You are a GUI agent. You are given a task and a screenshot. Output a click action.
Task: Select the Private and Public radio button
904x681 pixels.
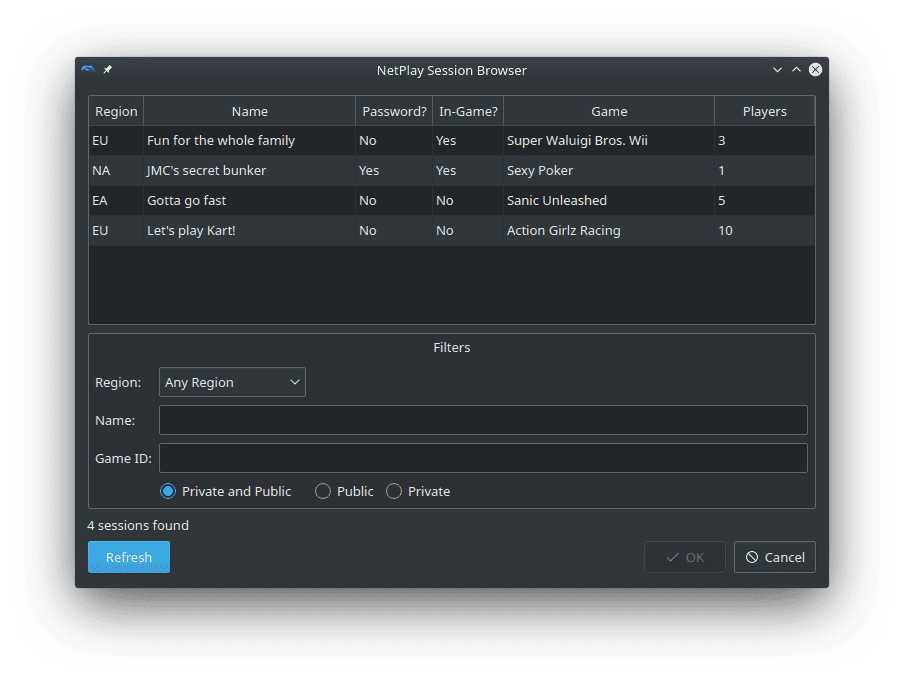coord(168,491)
